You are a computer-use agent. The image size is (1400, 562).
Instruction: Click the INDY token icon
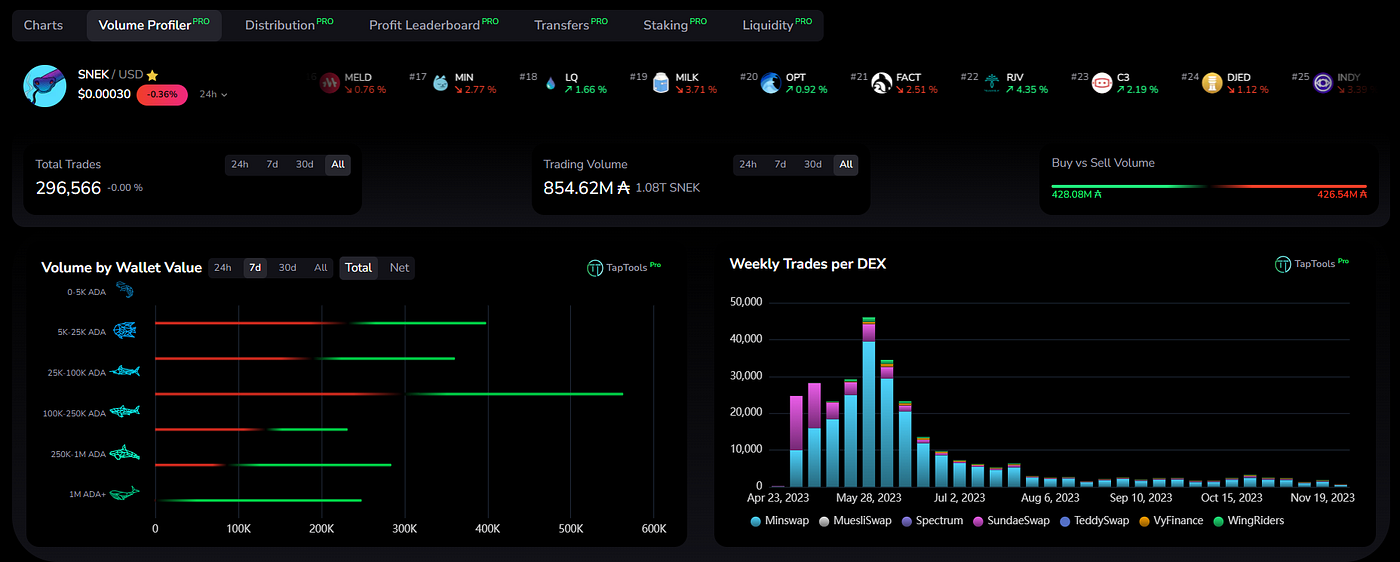coord(1322,84)
